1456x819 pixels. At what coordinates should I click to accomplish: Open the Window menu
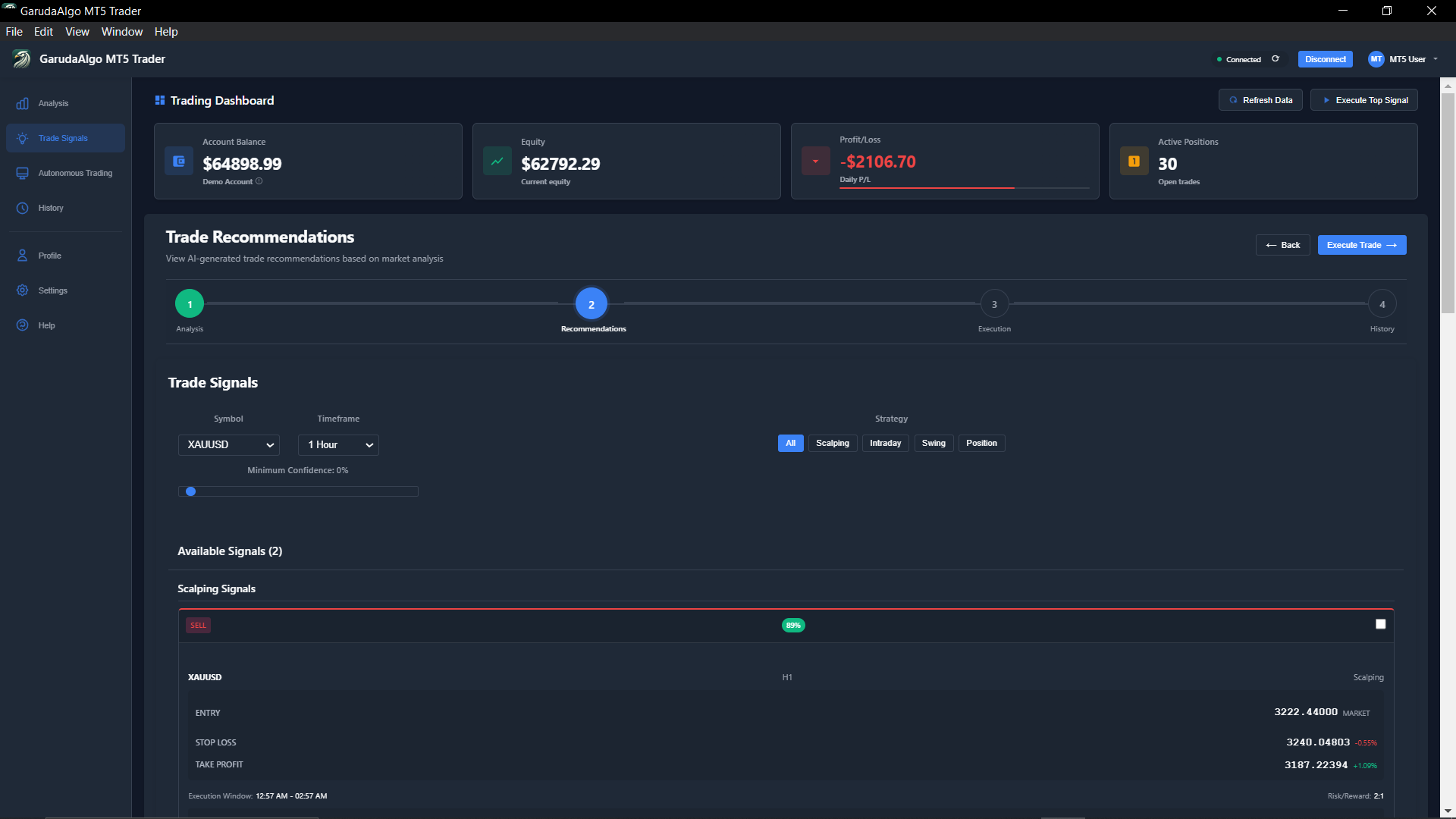click(121, 31)
